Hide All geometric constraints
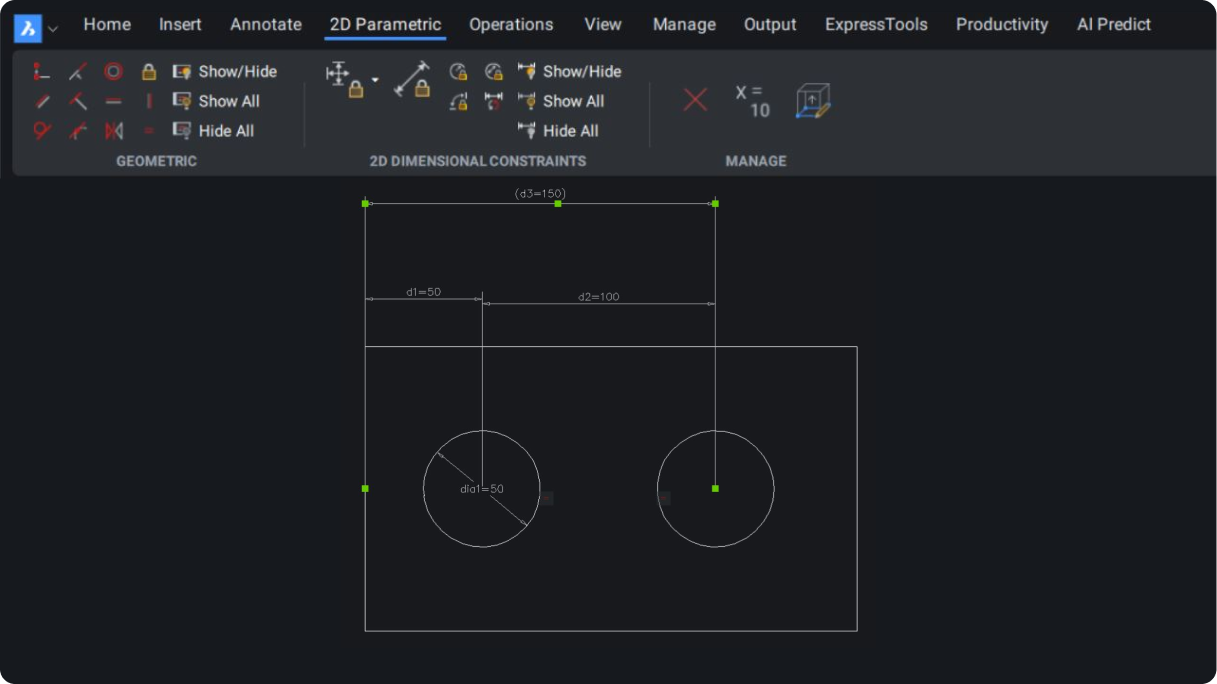 pyautogui.click(x=214, y=131)
